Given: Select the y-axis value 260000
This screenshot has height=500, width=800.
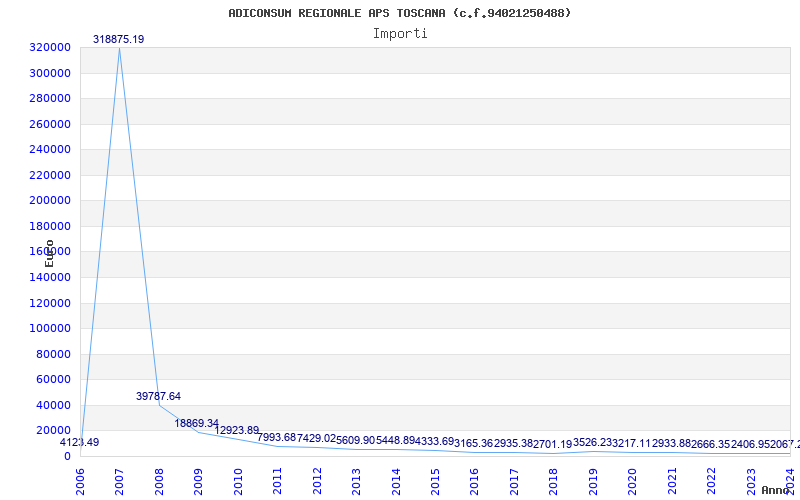Looking at the screenshot, I should (49, 124).
